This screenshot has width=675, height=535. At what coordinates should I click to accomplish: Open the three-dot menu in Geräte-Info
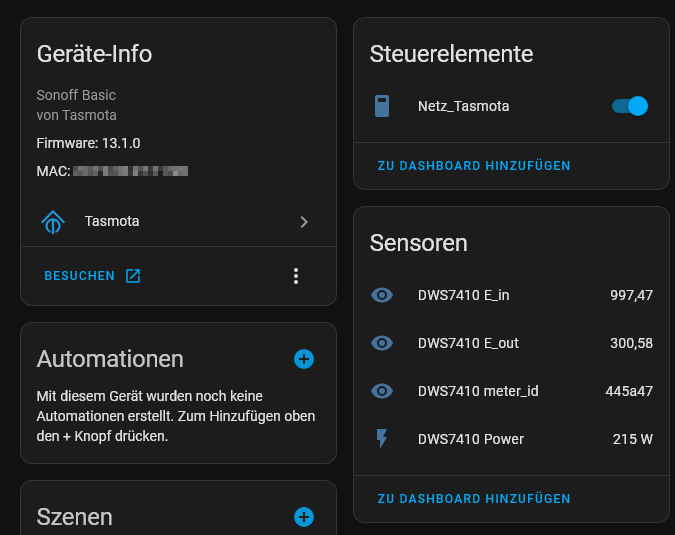click(x=296, y=276)
